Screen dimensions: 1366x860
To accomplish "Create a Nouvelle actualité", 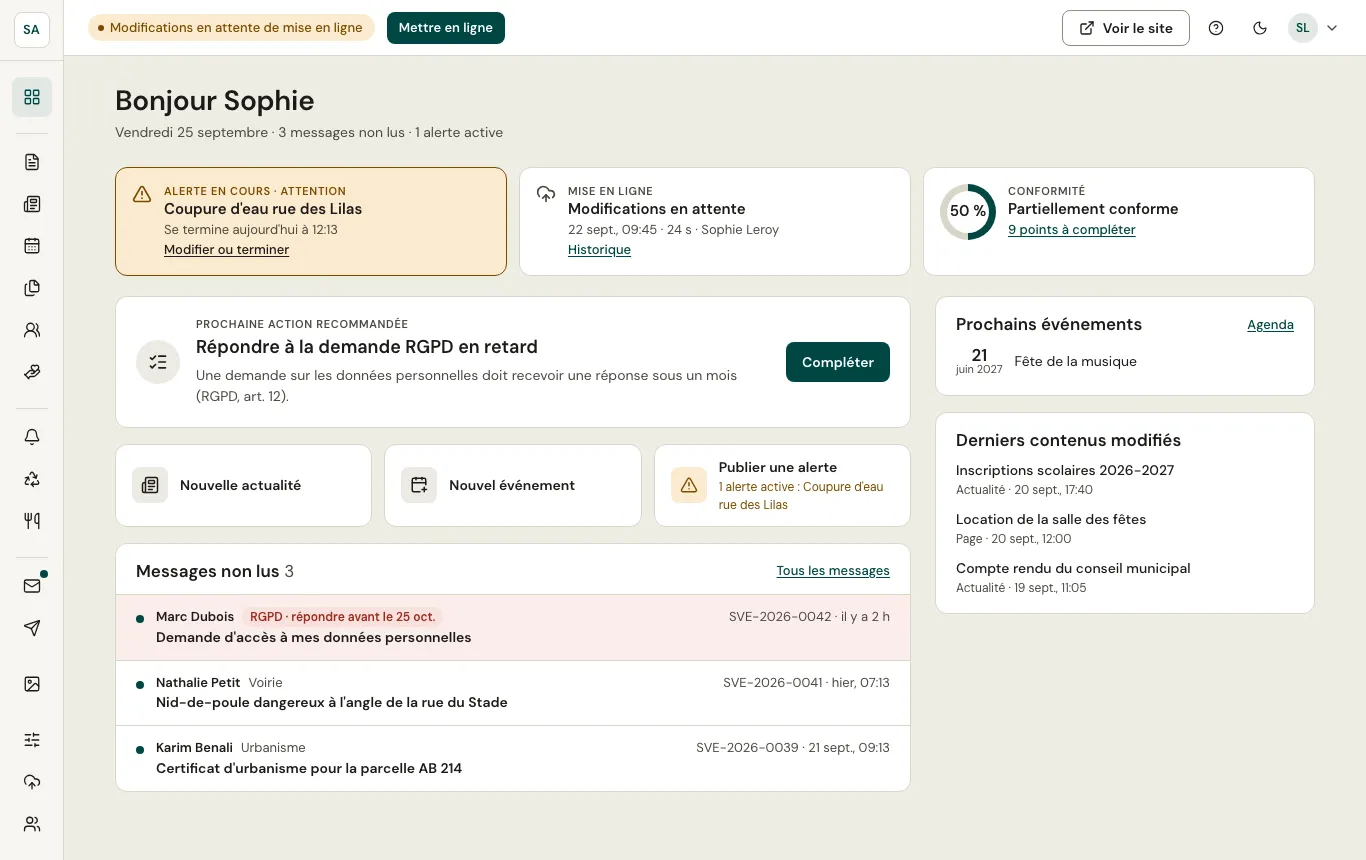I will pos(243,485).
